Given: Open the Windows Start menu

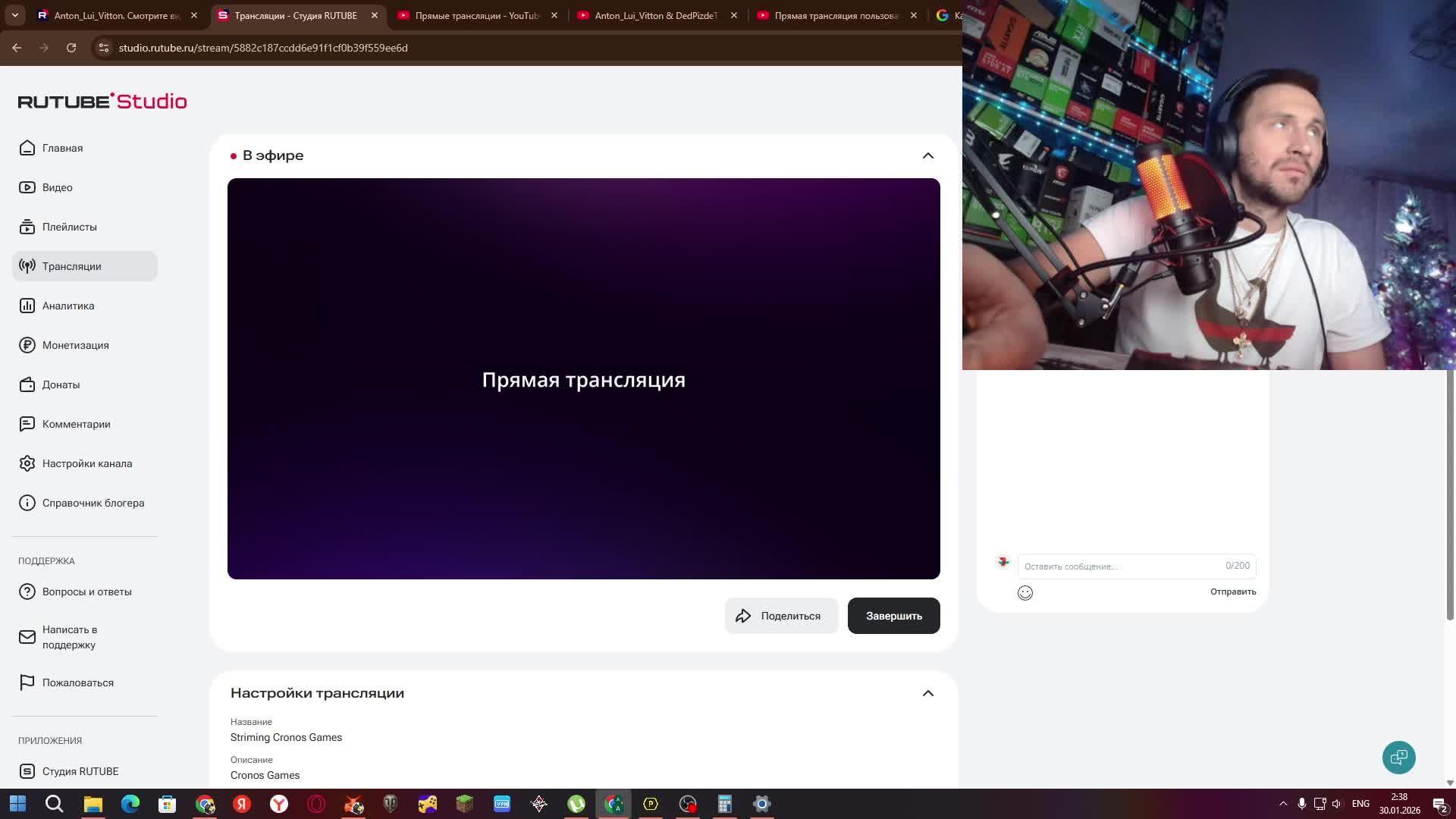Looking at the screenshot, I should 17,803.
